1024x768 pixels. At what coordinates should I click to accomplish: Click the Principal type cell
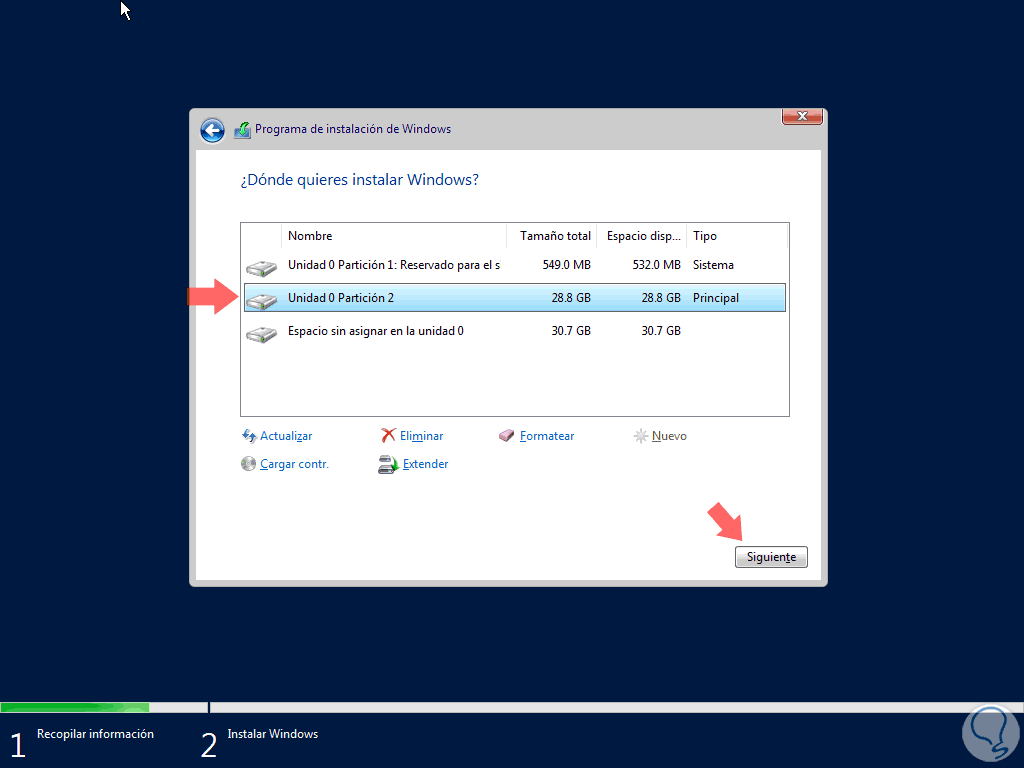pos(716,298)
